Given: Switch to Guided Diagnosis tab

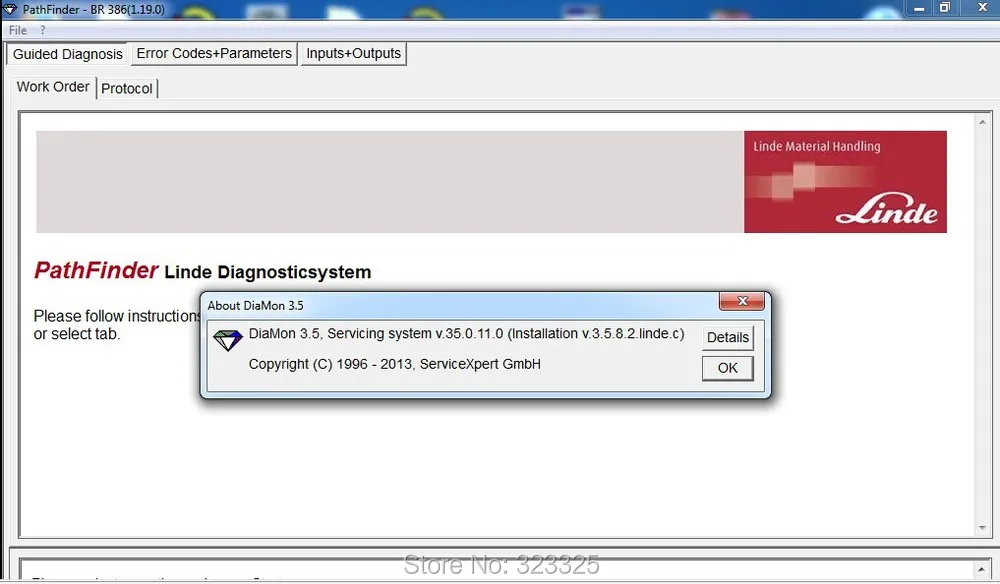Looking at the screenshot, I should tap(68, 54).
